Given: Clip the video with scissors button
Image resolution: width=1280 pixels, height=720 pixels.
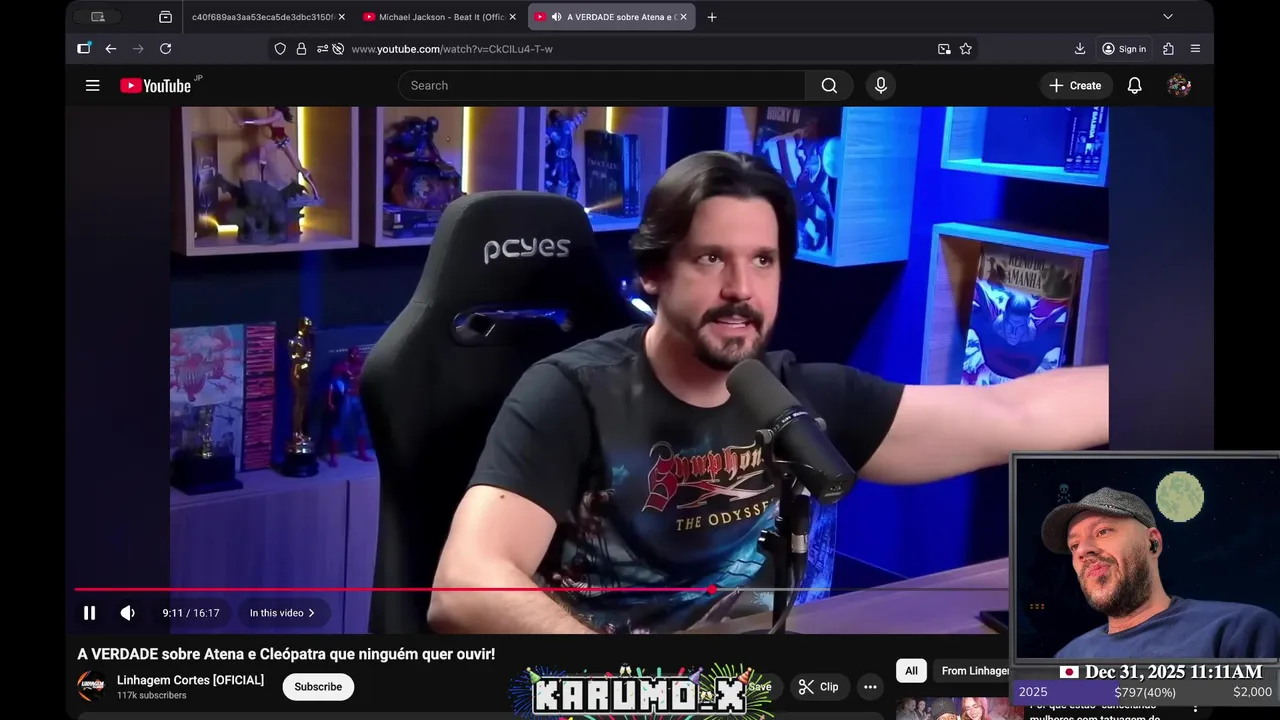Looking at the screenshot, I should coord(819,687).
